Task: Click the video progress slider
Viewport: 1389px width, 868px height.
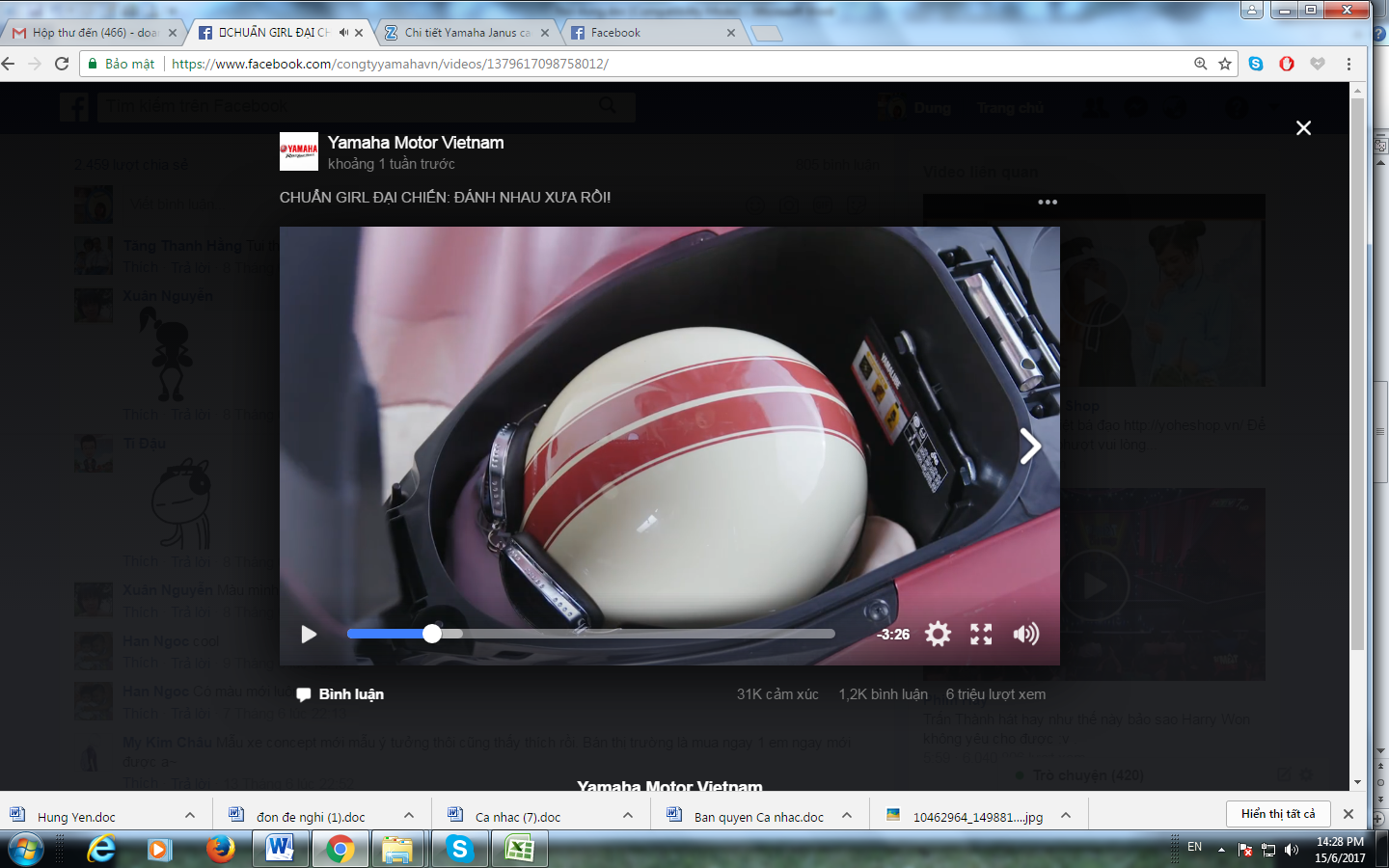Action: point(590,634)
